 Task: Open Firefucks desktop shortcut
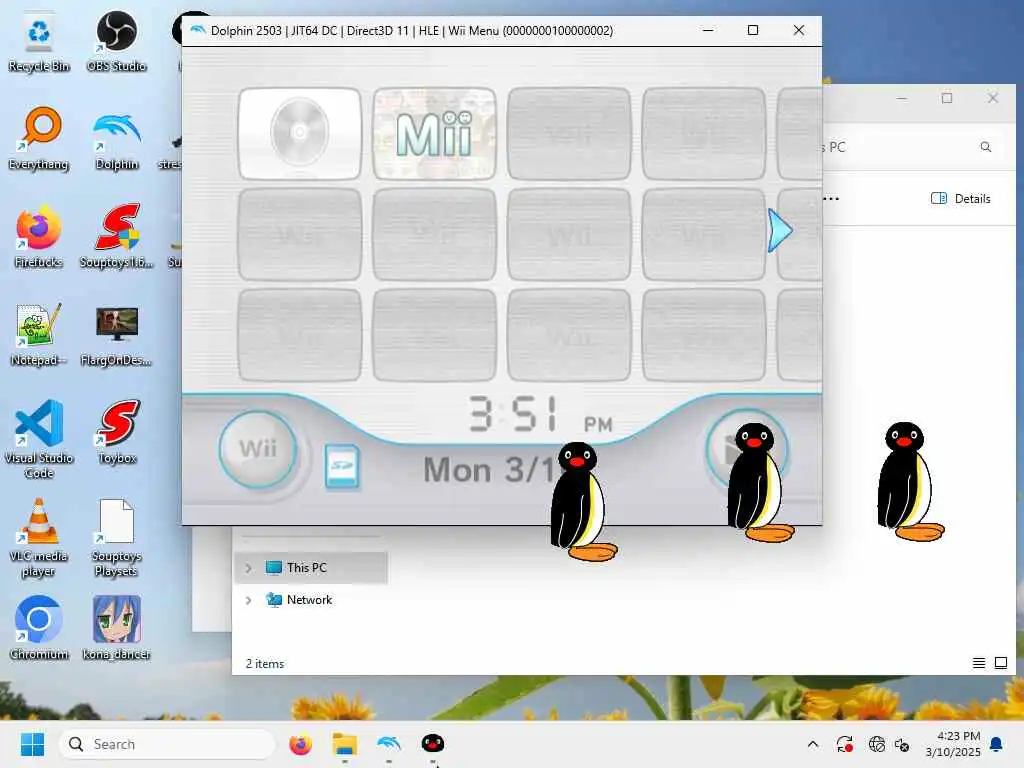tap(39, 236)
